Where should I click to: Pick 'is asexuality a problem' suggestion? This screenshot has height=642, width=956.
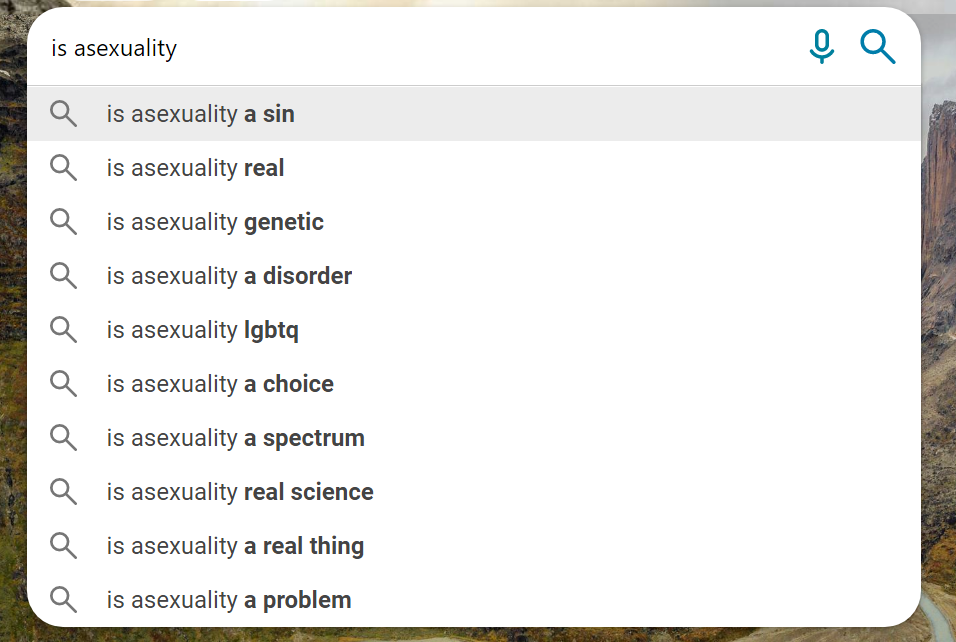coord(474,600)
